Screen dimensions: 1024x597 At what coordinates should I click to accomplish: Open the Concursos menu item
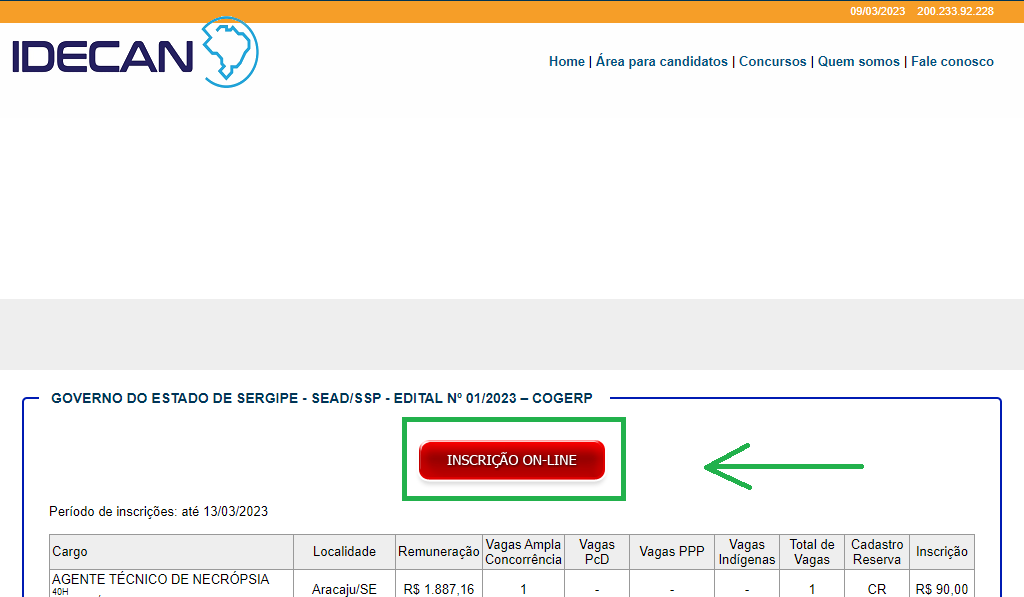pyautogui.click(x=773, y=61)
